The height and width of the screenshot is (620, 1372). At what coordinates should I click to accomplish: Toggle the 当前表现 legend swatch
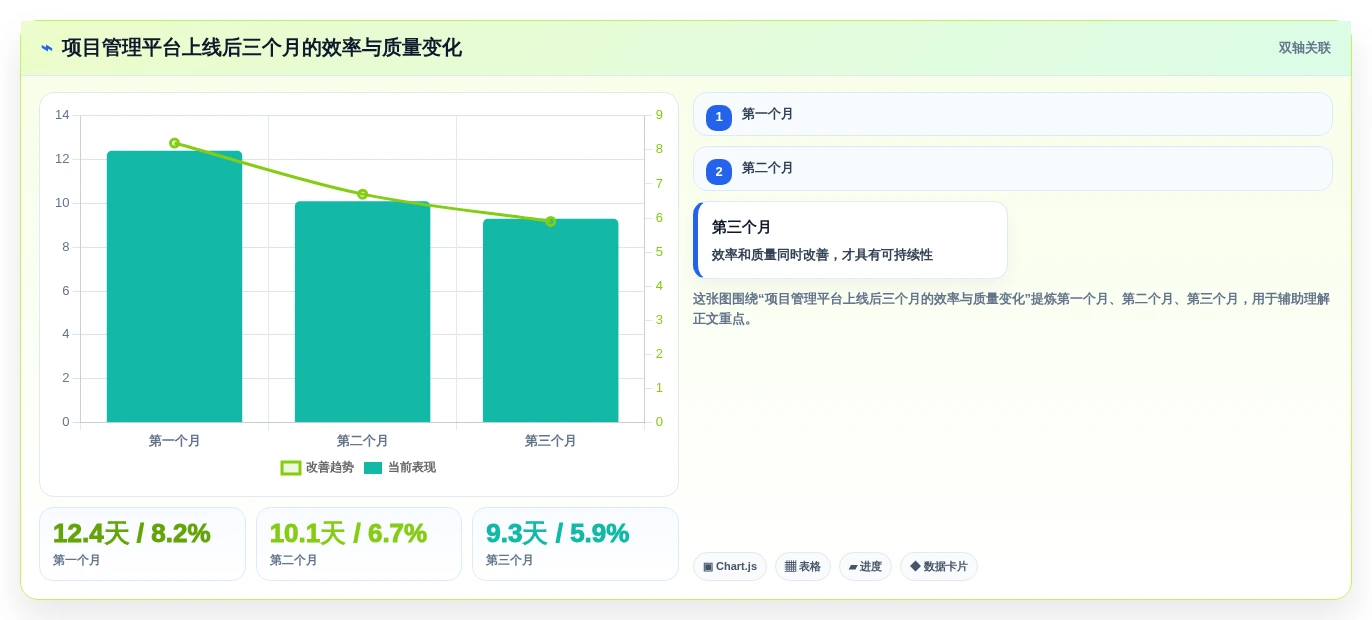coord(373,468)
